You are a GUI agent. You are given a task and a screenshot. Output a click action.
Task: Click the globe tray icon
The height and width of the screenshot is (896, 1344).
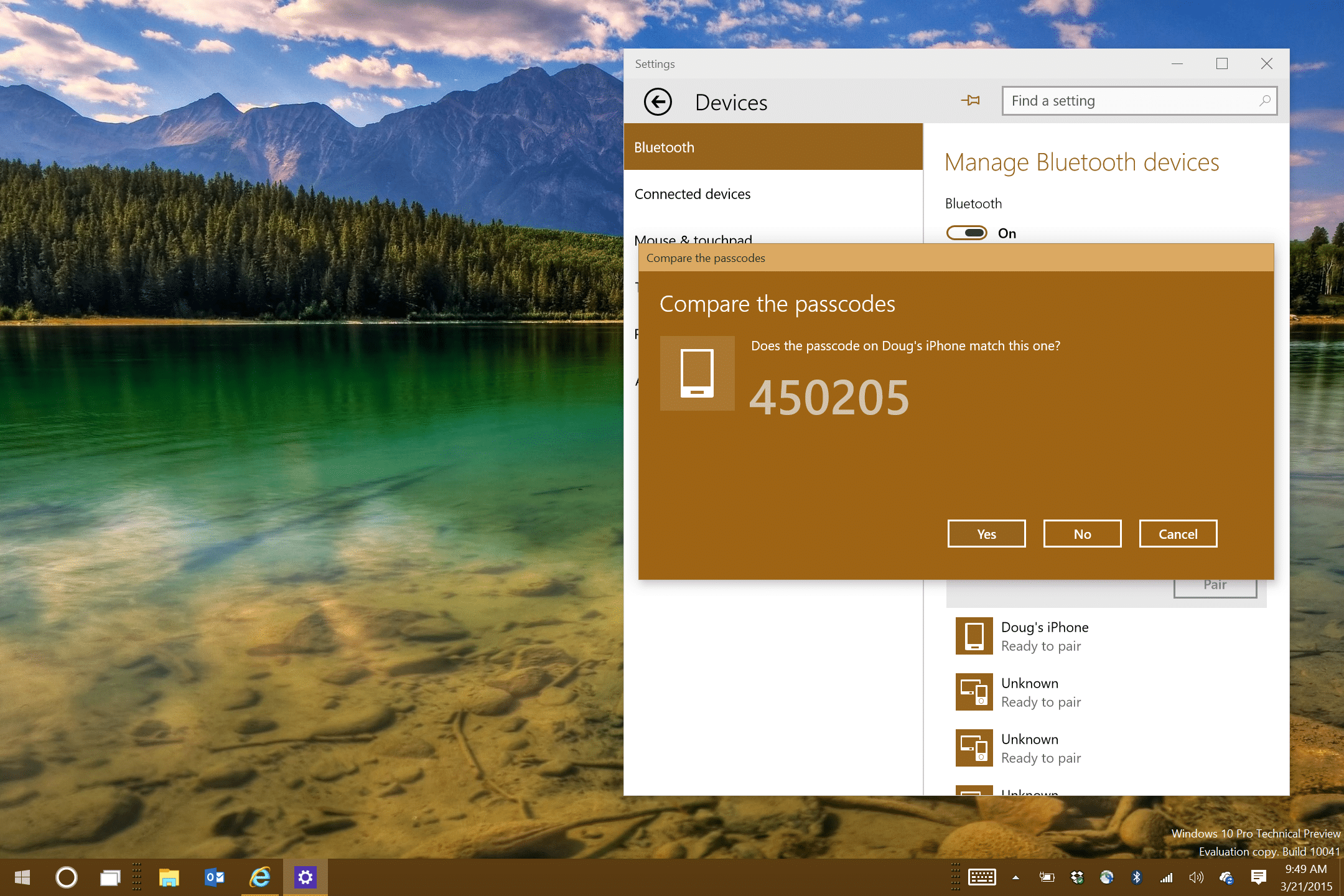(x=1107, y=877)
